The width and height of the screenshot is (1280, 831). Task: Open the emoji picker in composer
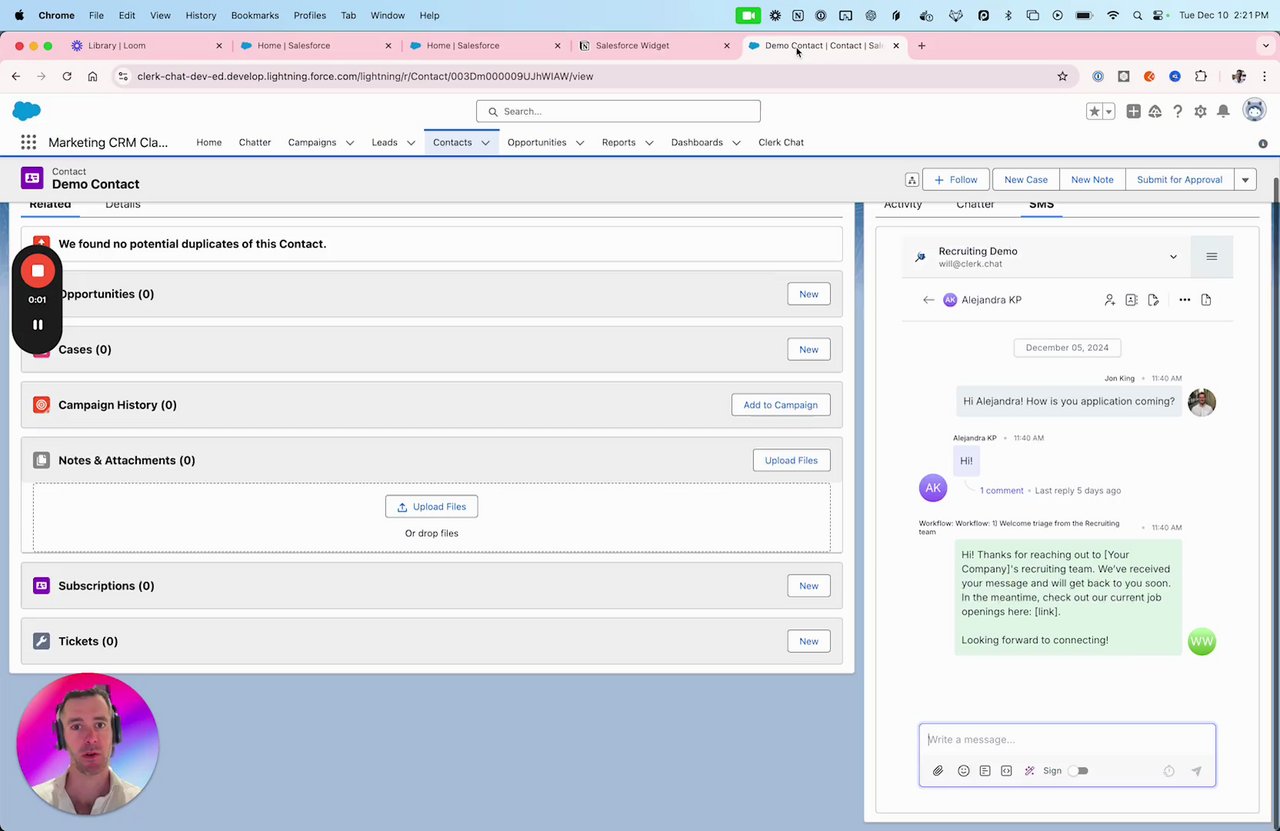963,771
